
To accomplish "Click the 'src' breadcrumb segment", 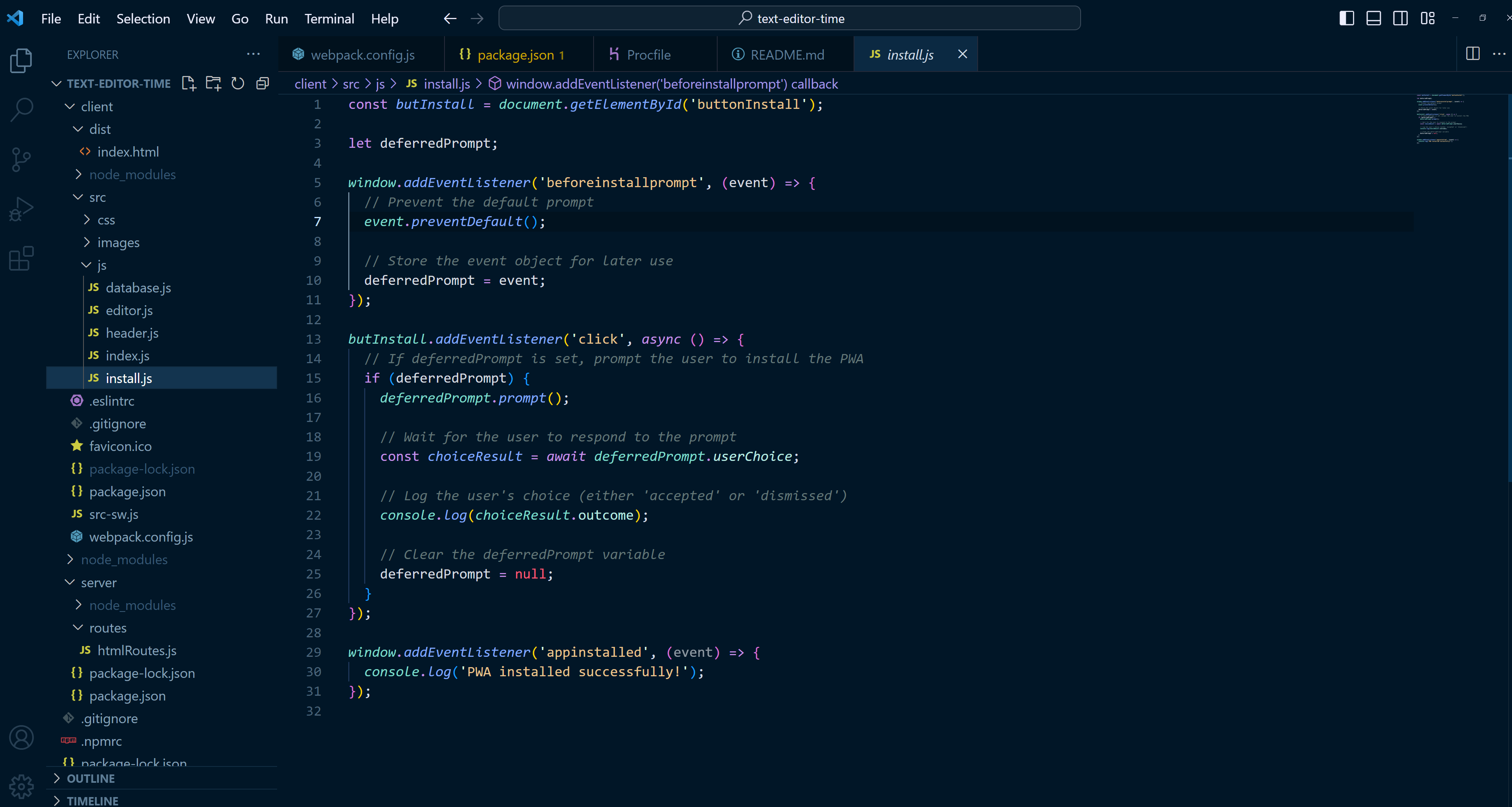I will (x=351, y=84).
